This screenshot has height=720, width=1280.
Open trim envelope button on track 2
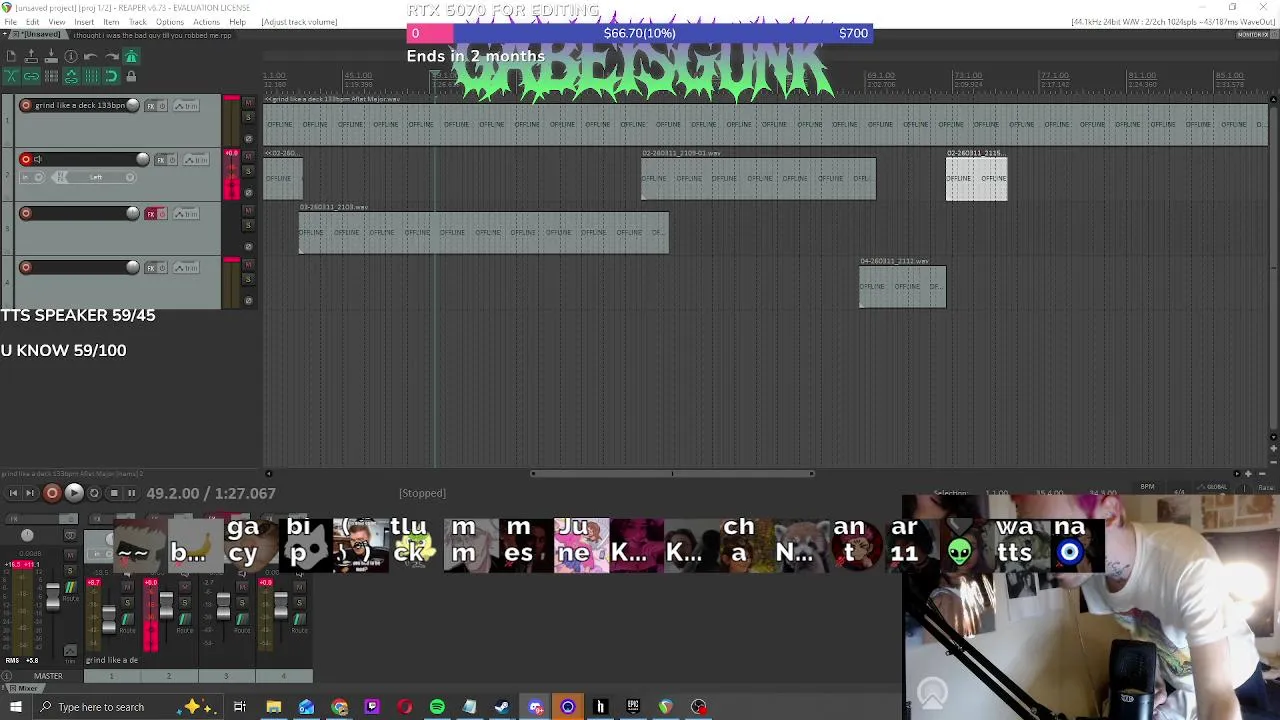[196, 160]
